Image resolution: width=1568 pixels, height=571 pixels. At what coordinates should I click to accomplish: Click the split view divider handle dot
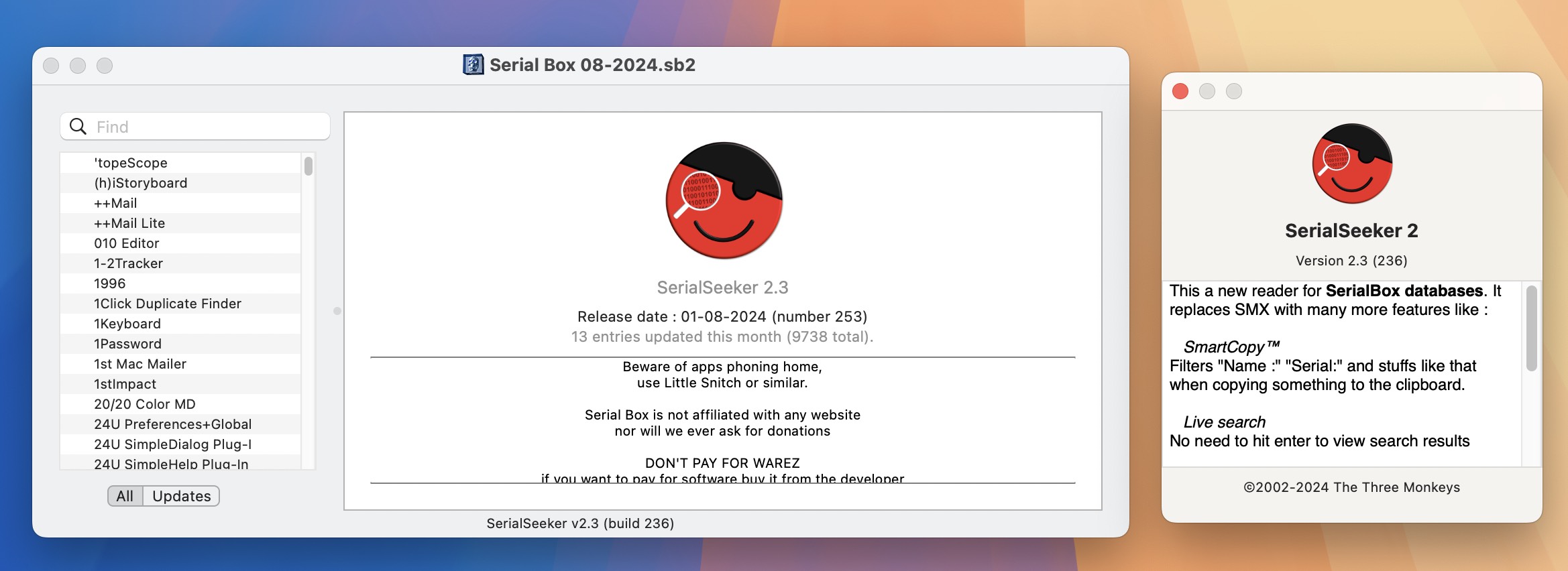click(x=337, y=311)
